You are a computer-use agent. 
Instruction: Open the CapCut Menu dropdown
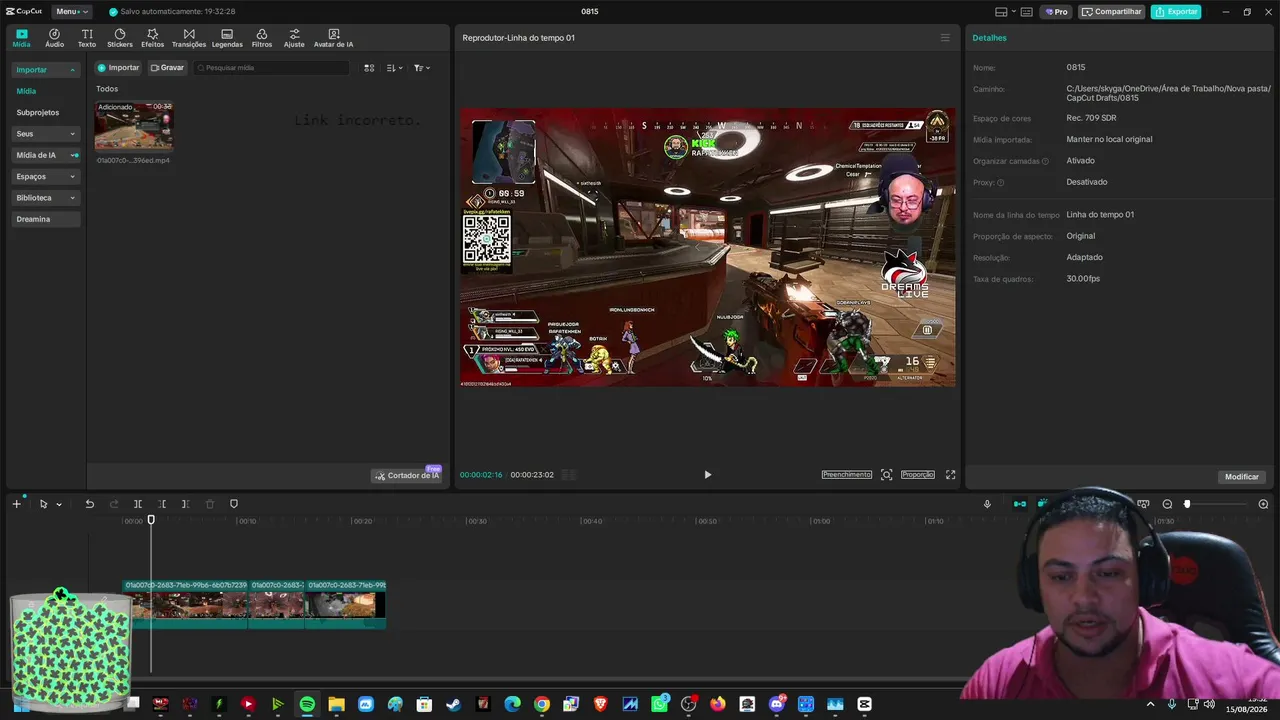[x=71, y=12]
